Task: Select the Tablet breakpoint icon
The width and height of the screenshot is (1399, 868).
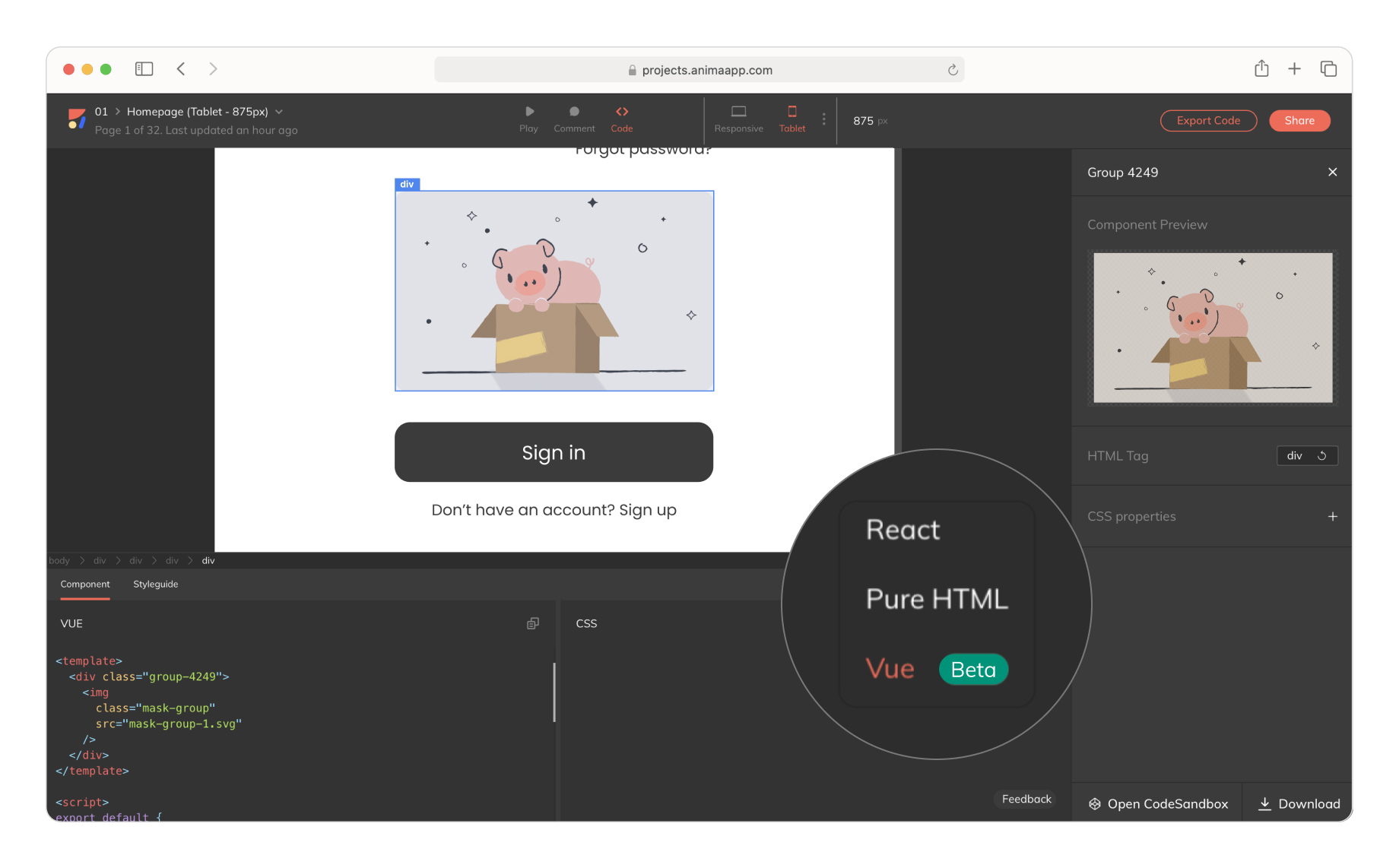Action: [791, 112]
